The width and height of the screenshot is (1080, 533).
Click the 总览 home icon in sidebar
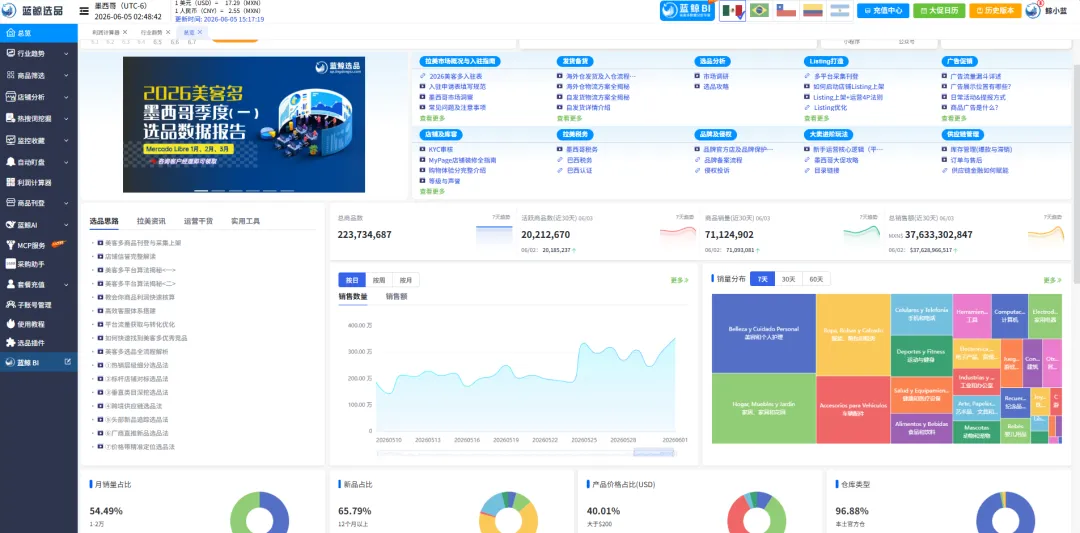click(10, 32)
